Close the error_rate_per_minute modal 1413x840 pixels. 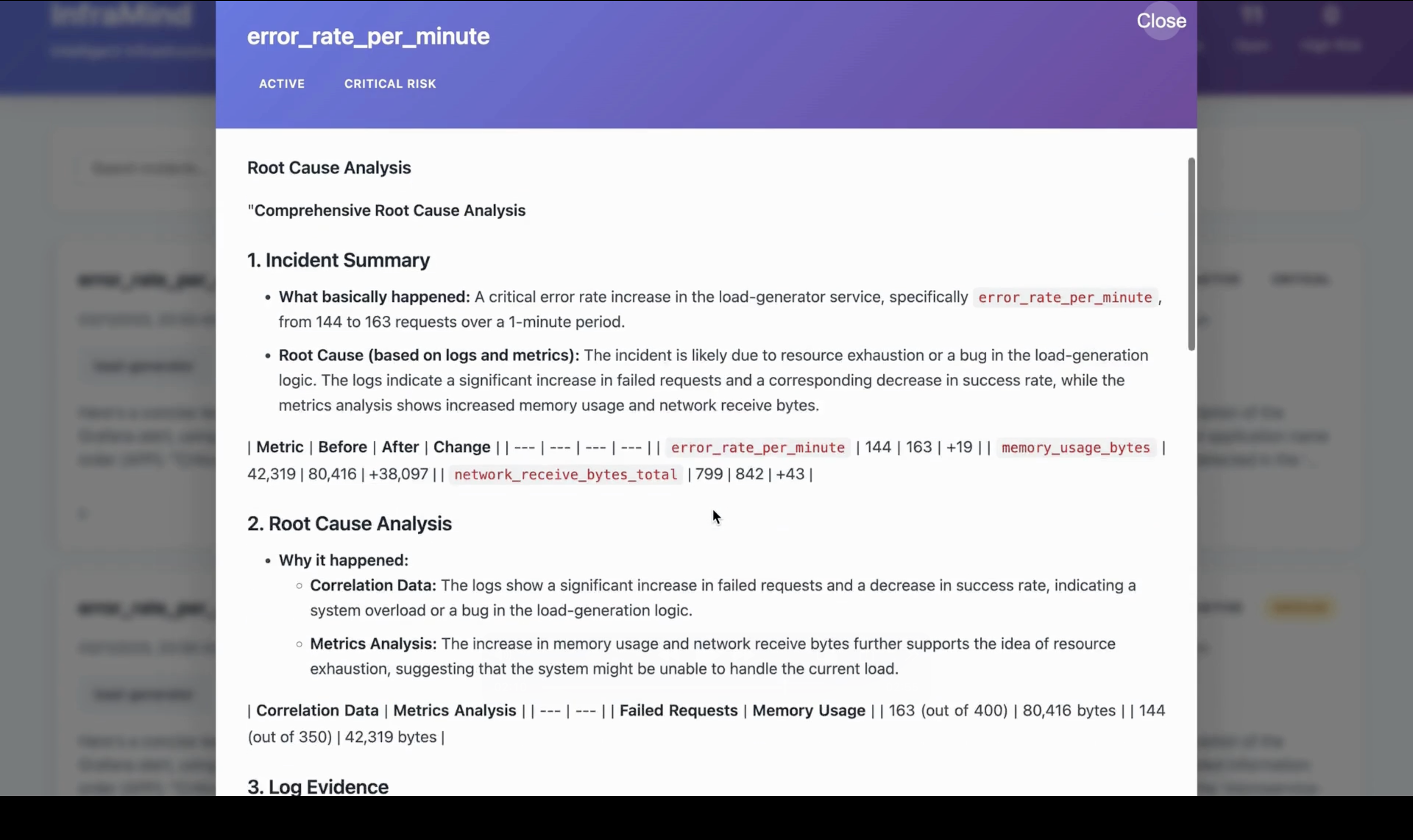(1161, 21)
